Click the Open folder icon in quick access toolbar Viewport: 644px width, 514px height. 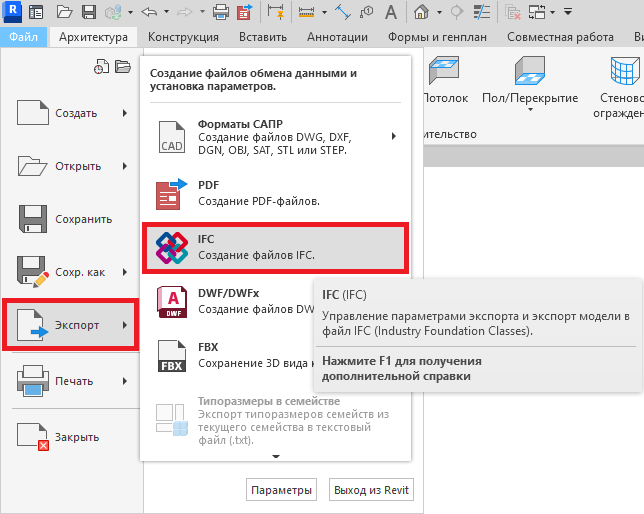[x=64, y=12]
